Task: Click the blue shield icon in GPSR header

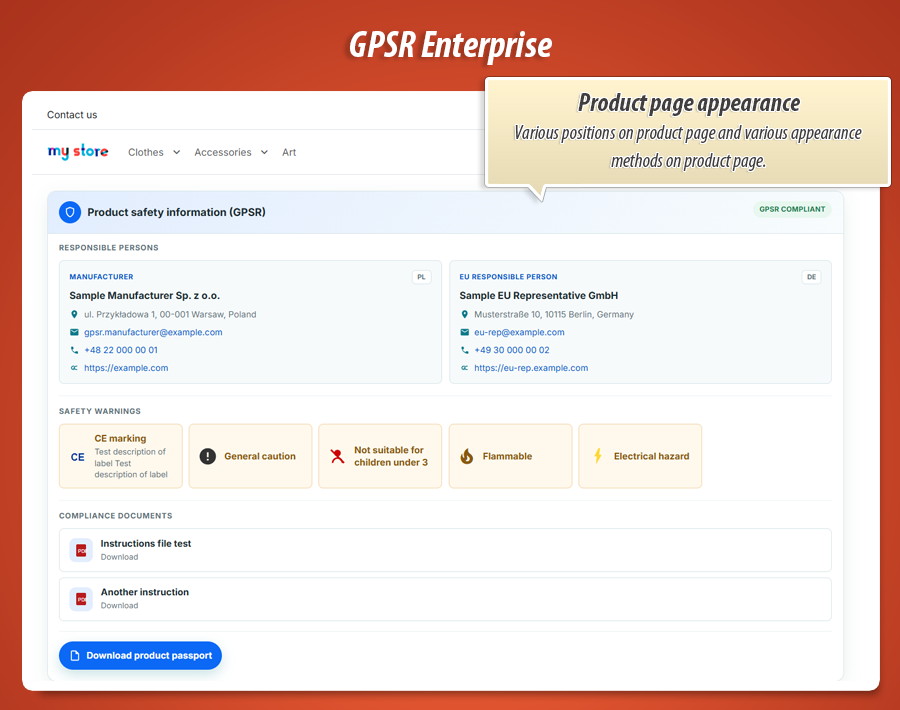Action: click(70, 212)
